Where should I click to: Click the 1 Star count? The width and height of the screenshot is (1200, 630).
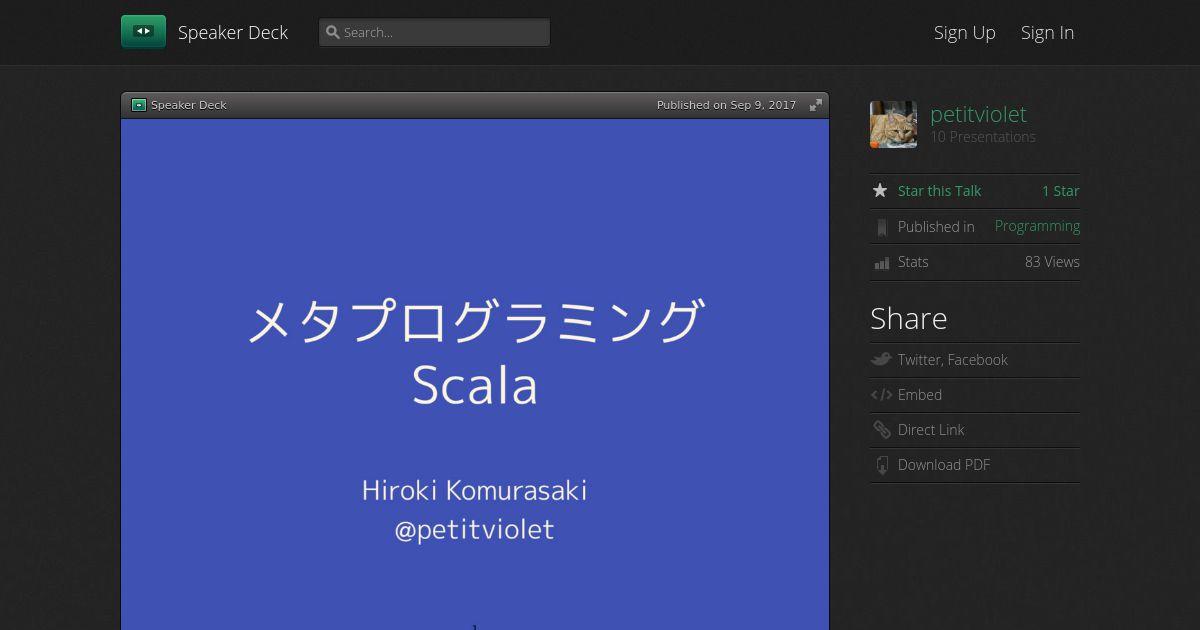click(1060, 191)
